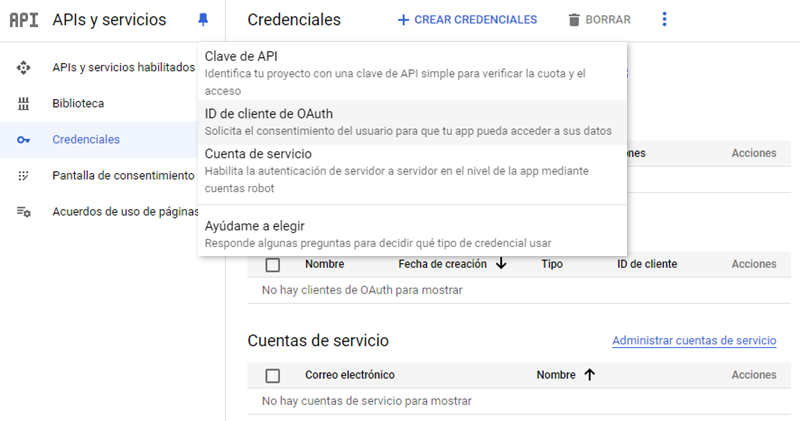Choose Clave de API option
800x421 pixels.
(x=412, y=73)
